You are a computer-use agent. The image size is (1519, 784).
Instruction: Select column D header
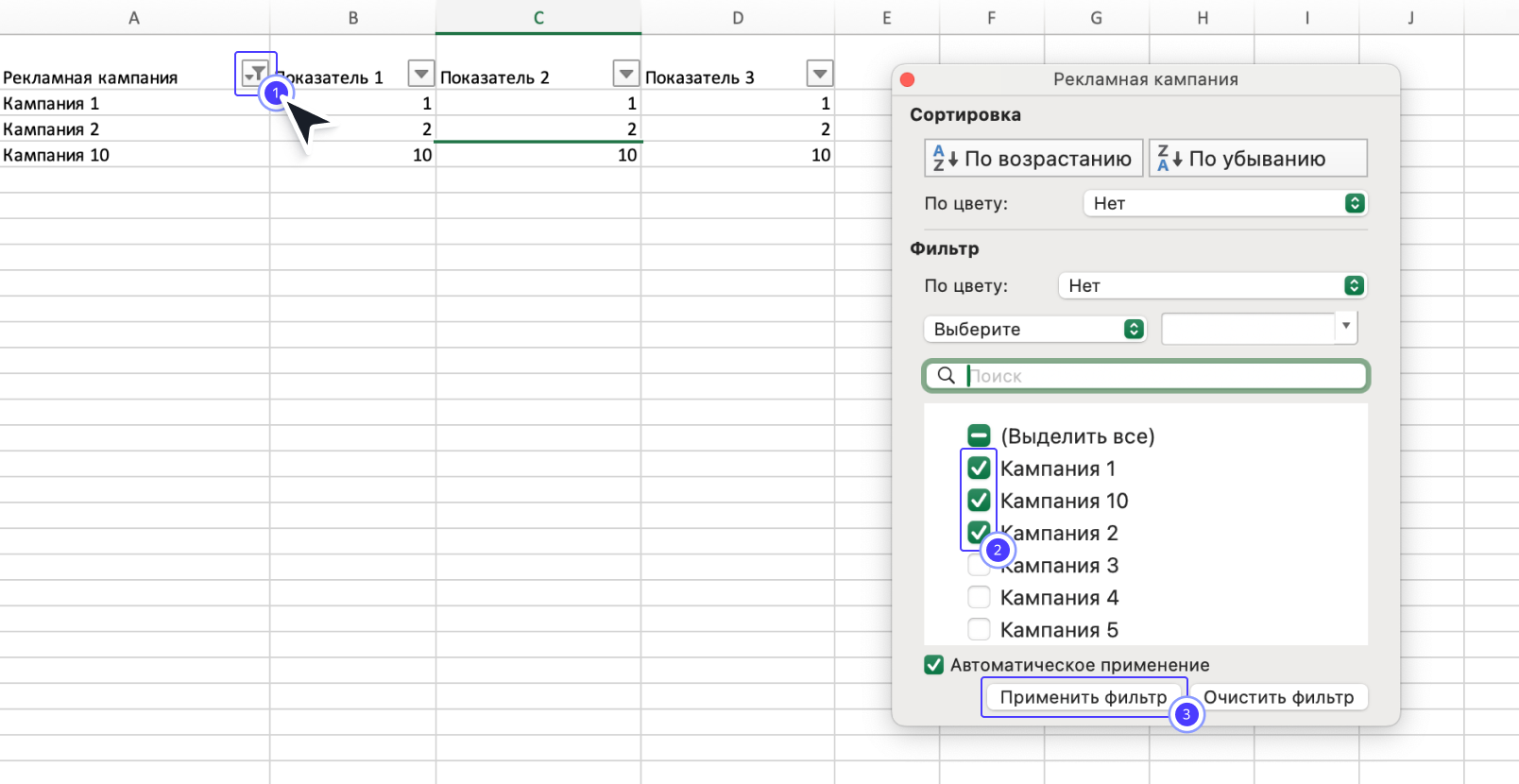pyautogui.click(x=738, y=17)
